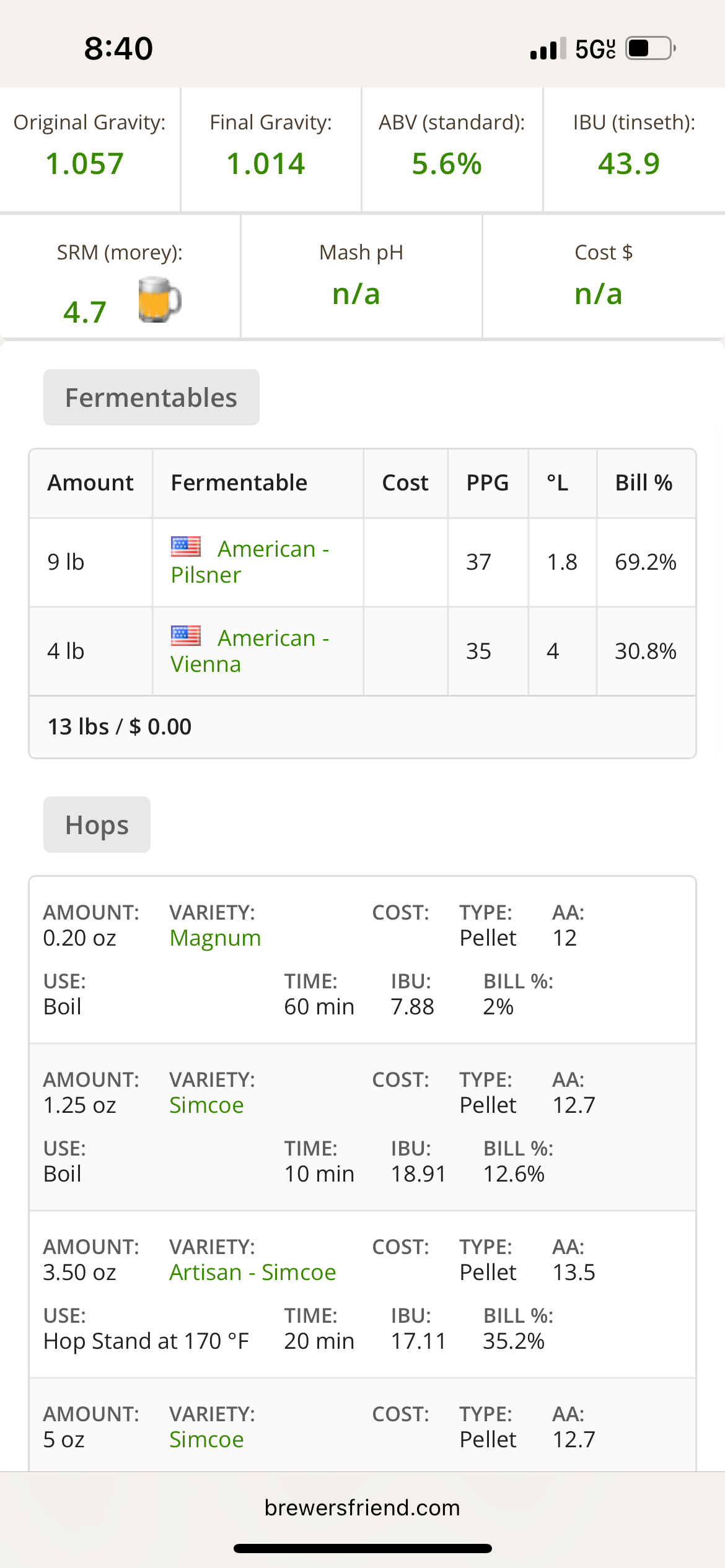The height and width of the screenshot is (1568, 725).
Task: Open the Magnum hop variety link
Action: point(215,938)
